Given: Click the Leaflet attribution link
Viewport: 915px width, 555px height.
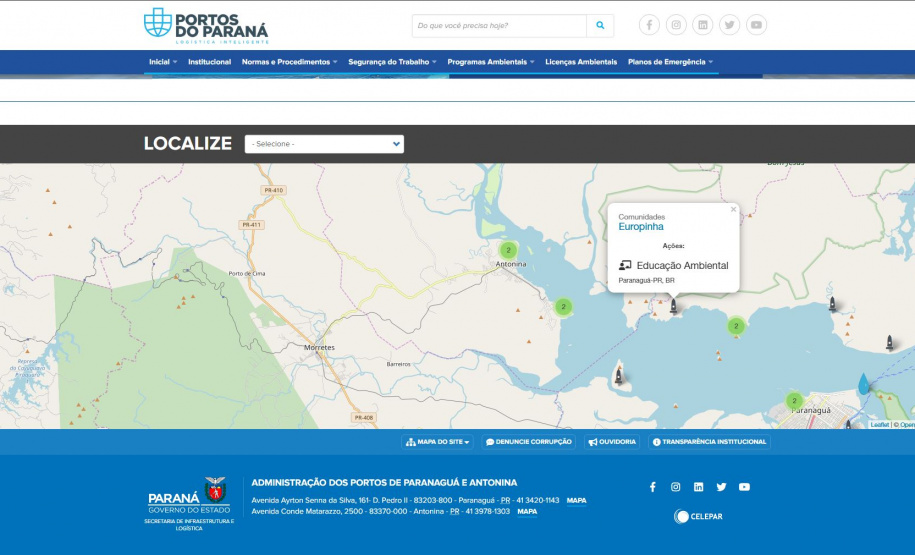Looking at the screenshot, I should [x=879, y=425].
